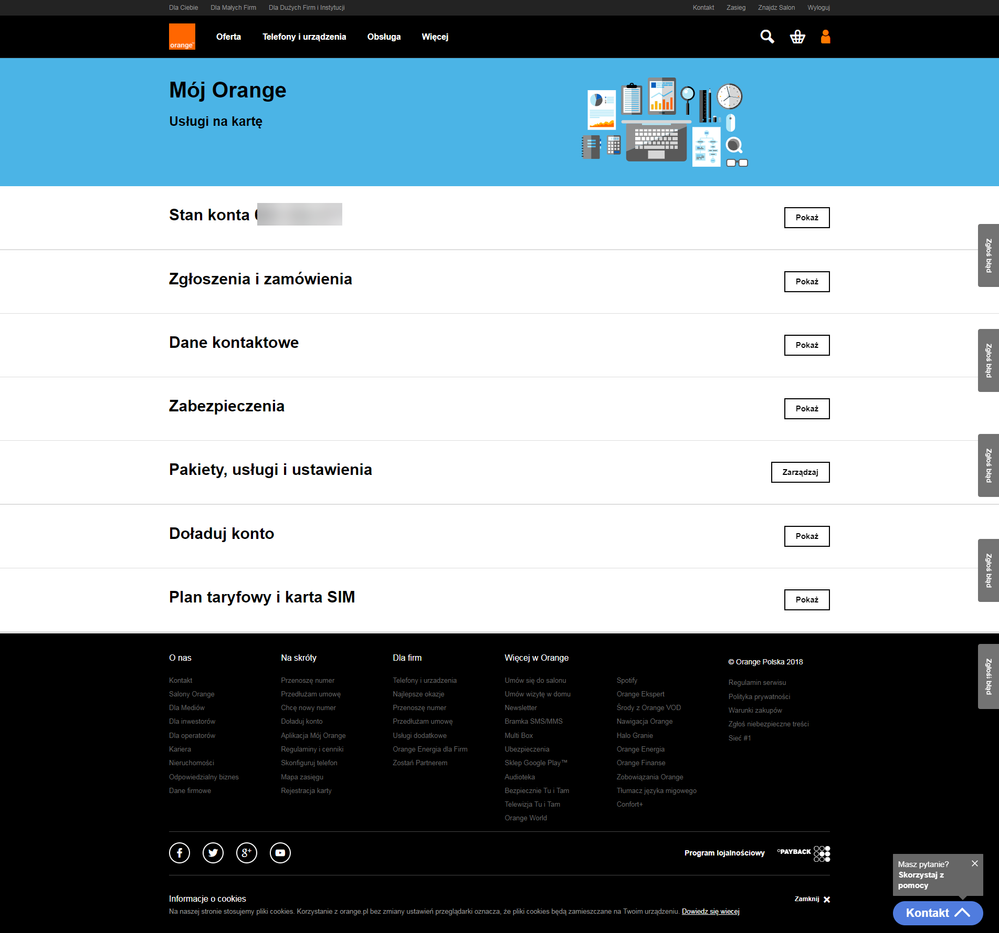The height and width of the screenshot is (933, 999).
Task: Show Zgłoszenia i zamówienia with Pokaż
Action: 807,281
